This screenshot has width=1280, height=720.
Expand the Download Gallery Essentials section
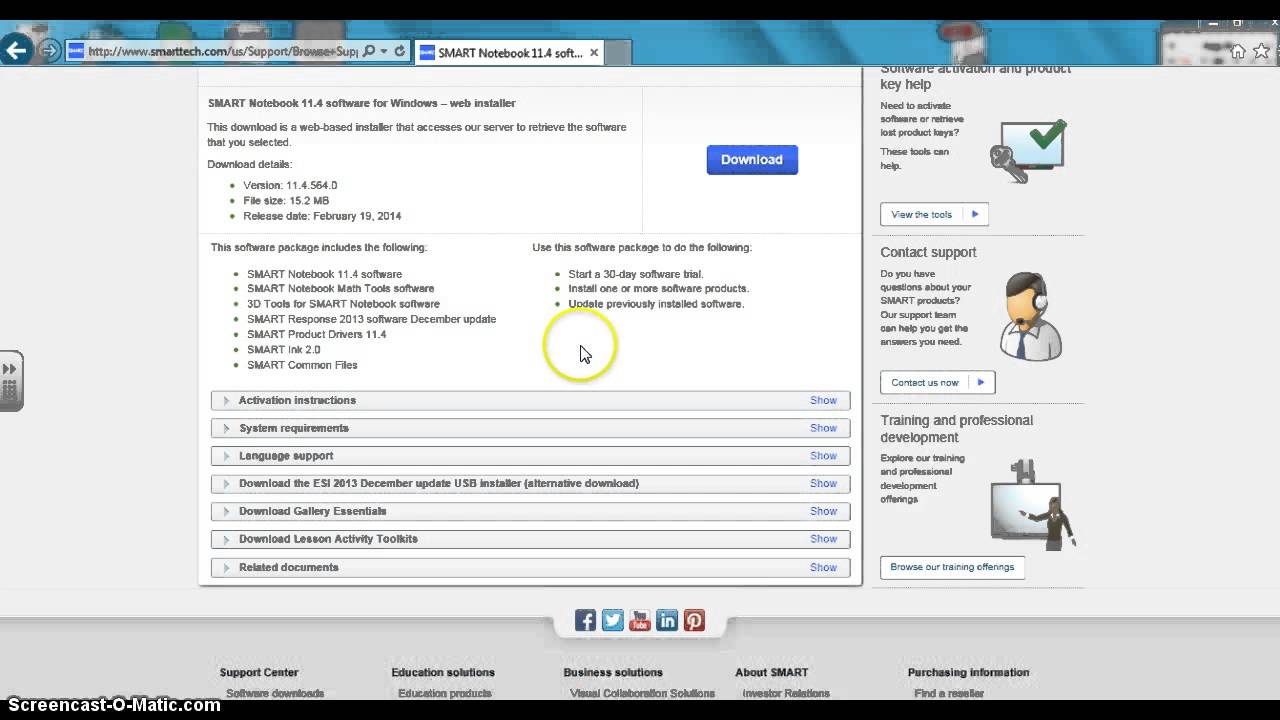point(530,511)
